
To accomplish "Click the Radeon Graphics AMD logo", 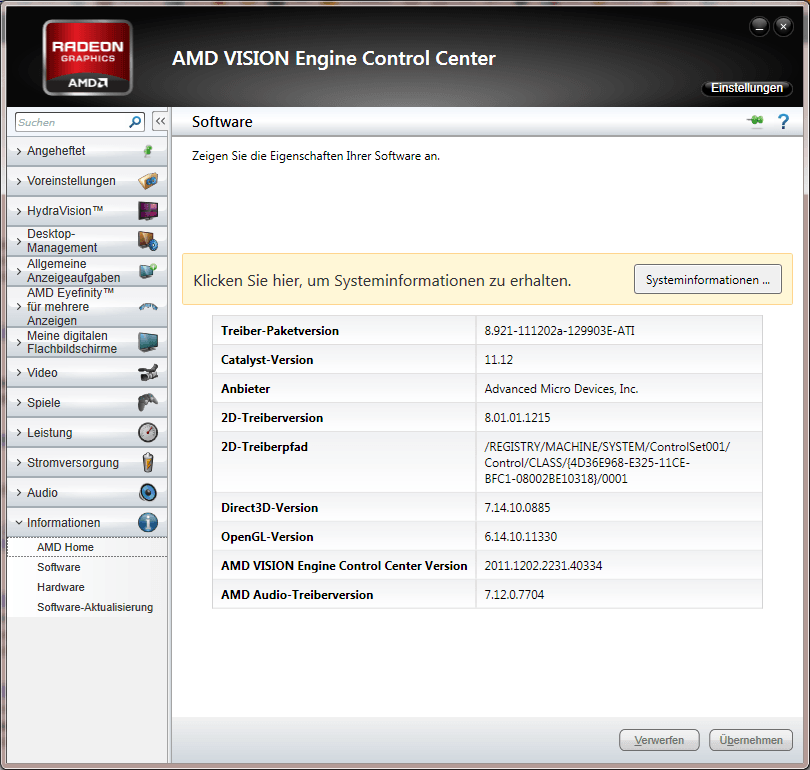I will pos(87,57).
